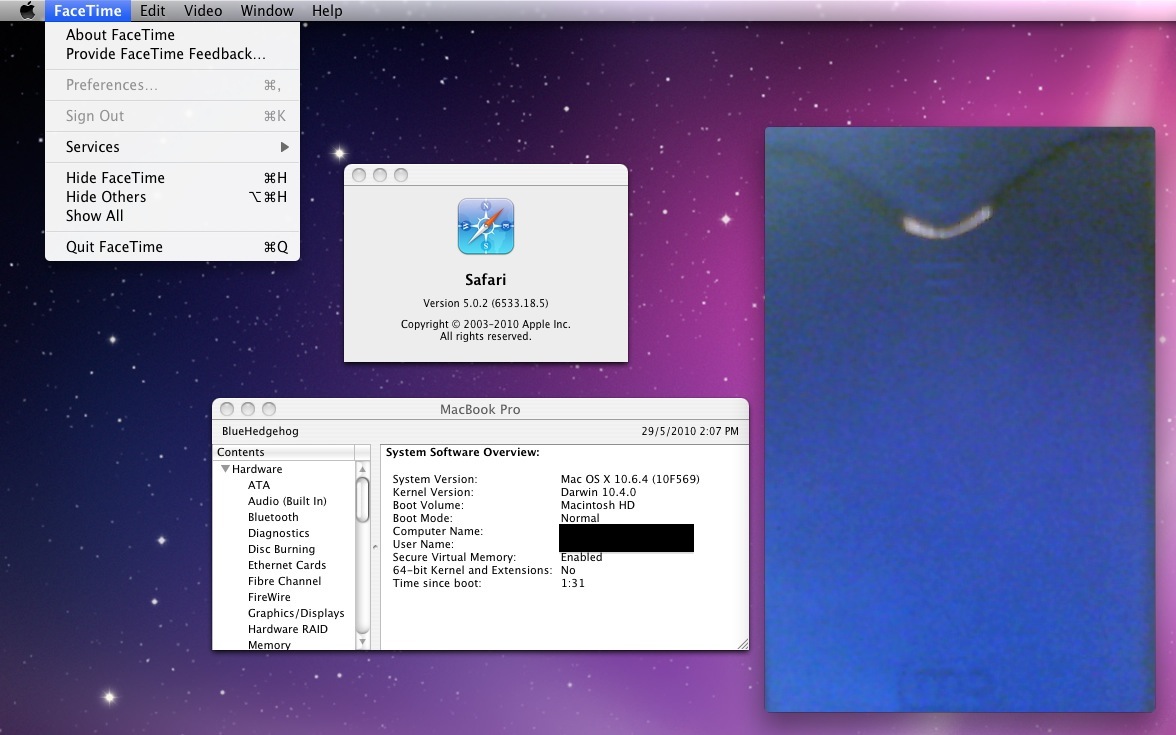This screenshot has width=1176, height=735.
Task: Minimize the MacBook Pro window
Action: point(248,409)
